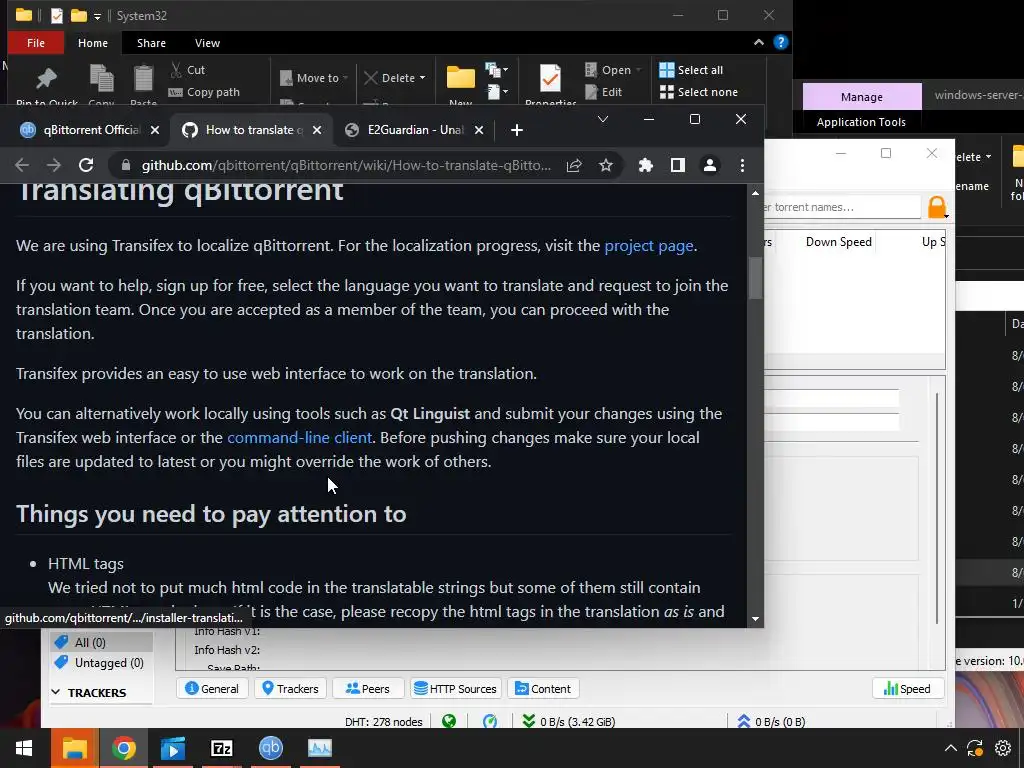This screenshot has width=1024, height=768.
Task: Open the Move to dropdown in Explorer
Action: pyautogui.click(x=314, y=78)
